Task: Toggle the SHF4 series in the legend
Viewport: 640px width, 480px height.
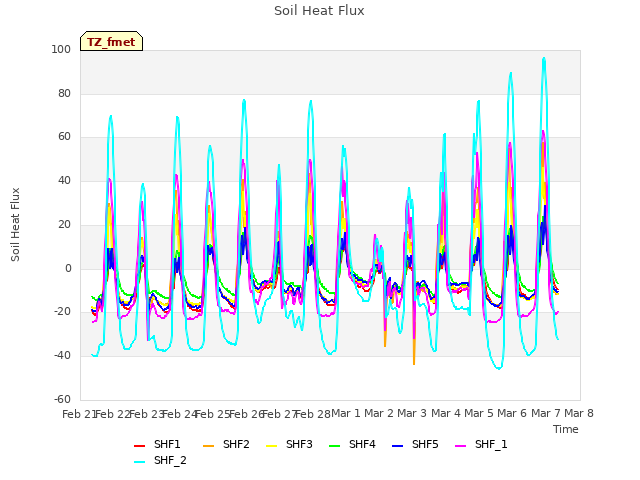Action: point(352,444)
